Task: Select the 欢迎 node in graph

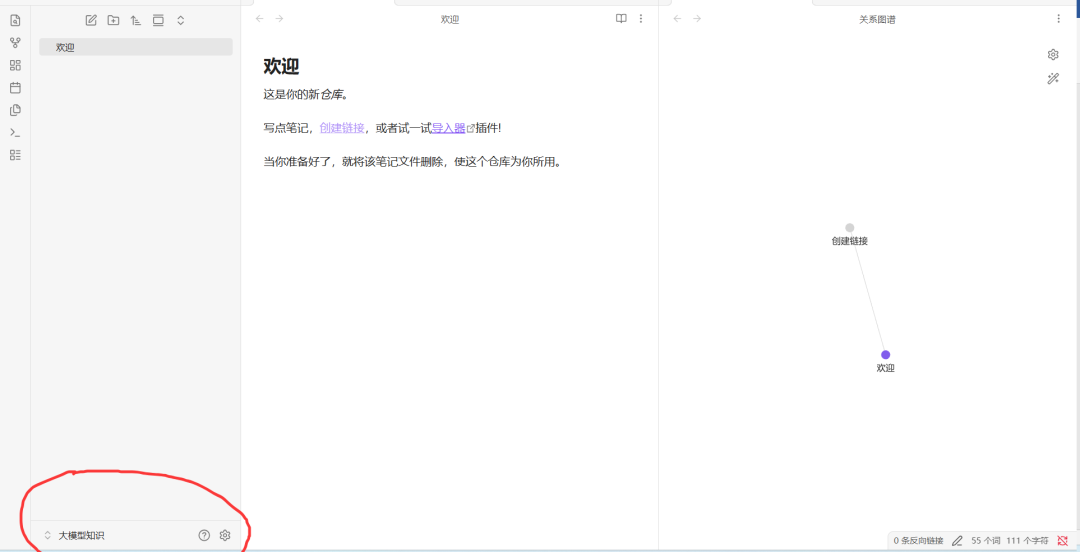Action: [x=885, y=354]
